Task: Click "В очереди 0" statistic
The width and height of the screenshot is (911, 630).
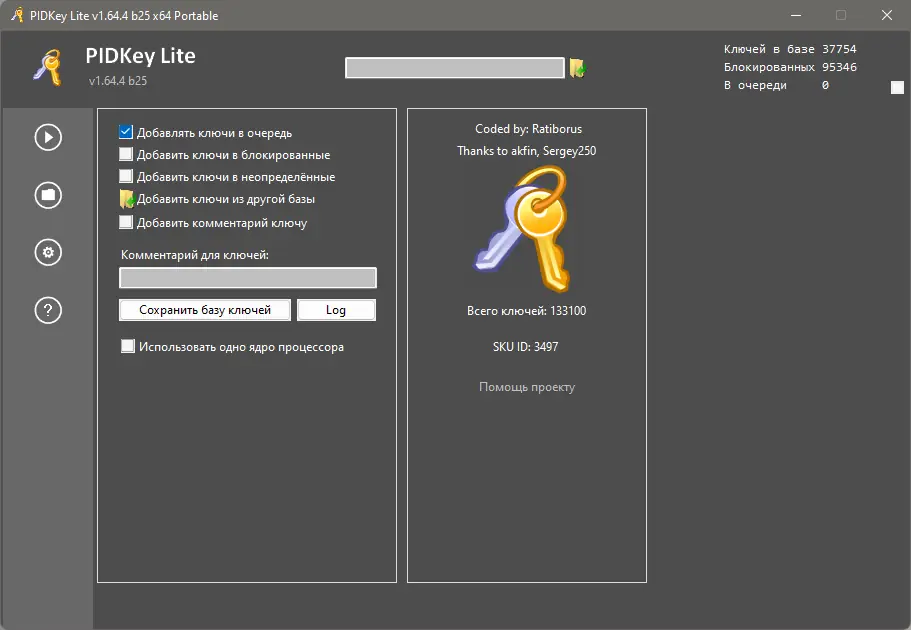Action: (x=776, y=85)
